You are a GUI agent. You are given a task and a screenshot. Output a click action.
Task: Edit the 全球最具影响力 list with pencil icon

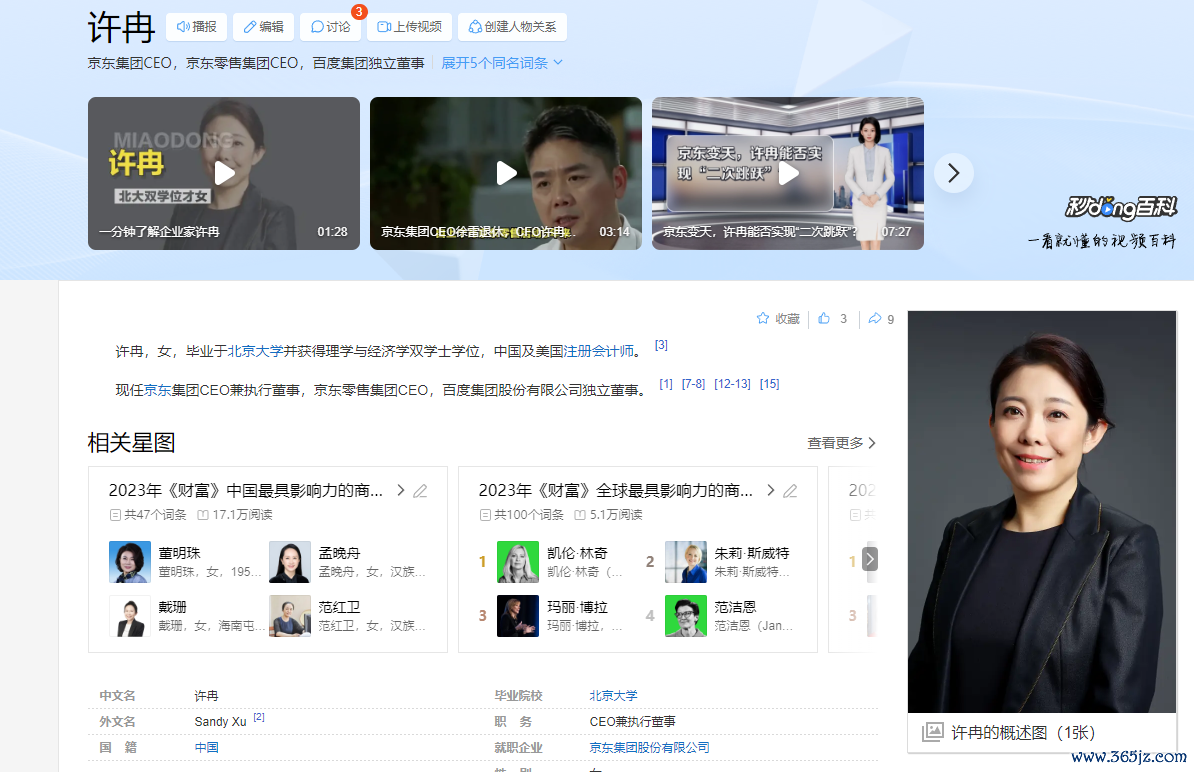click(790, 491)
